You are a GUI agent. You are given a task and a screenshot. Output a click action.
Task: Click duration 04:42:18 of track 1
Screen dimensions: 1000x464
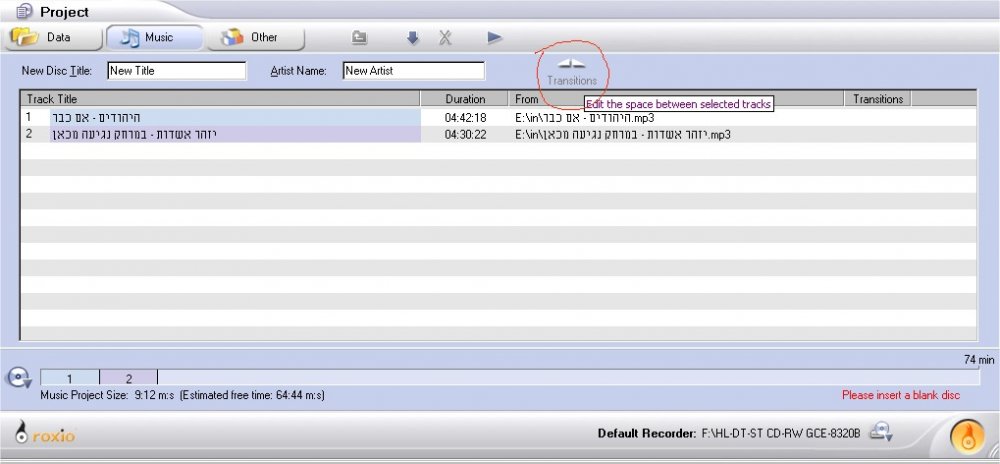click(466, 118)
